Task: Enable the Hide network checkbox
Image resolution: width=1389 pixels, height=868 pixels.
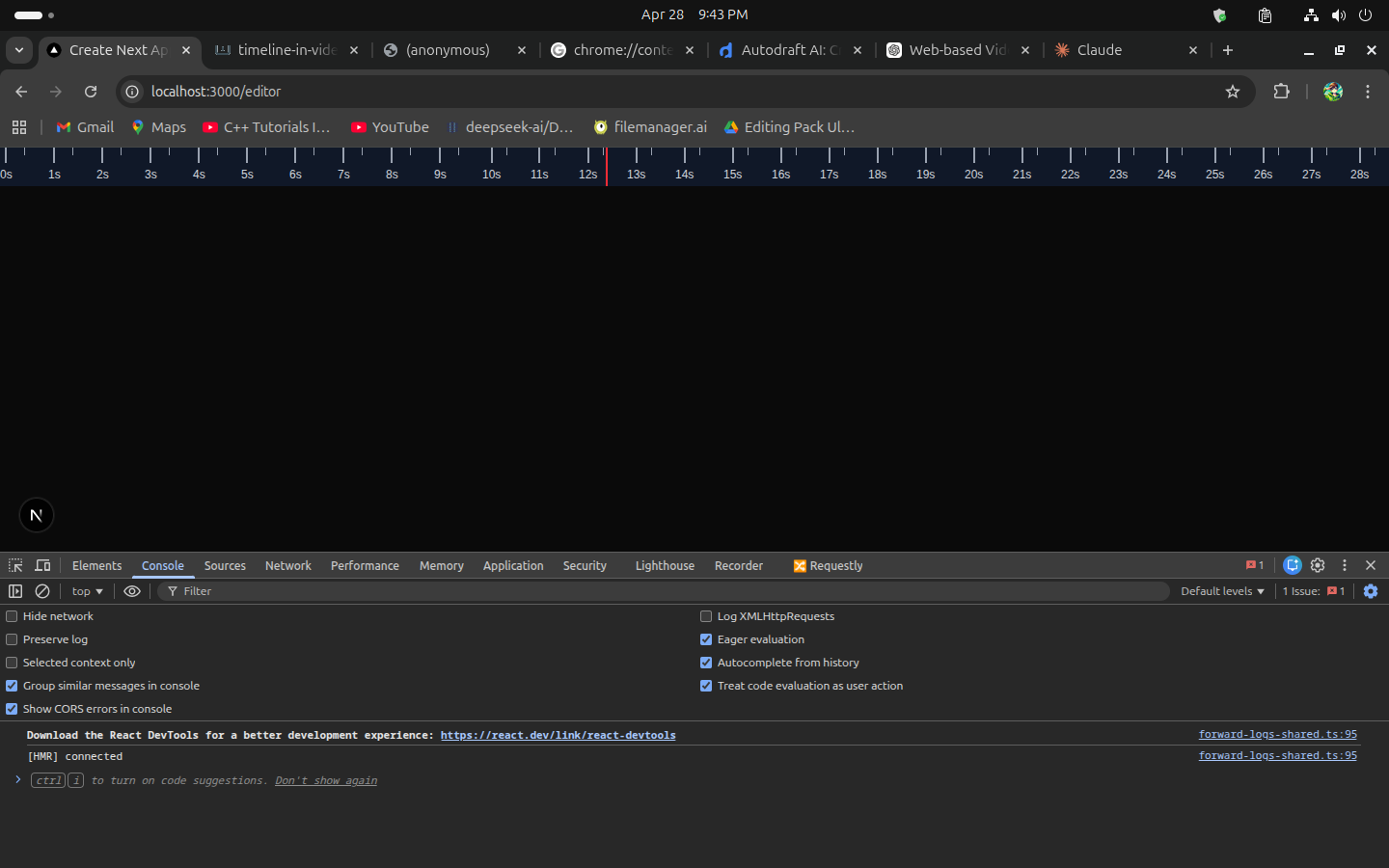Action: click(x=12, y=616)
